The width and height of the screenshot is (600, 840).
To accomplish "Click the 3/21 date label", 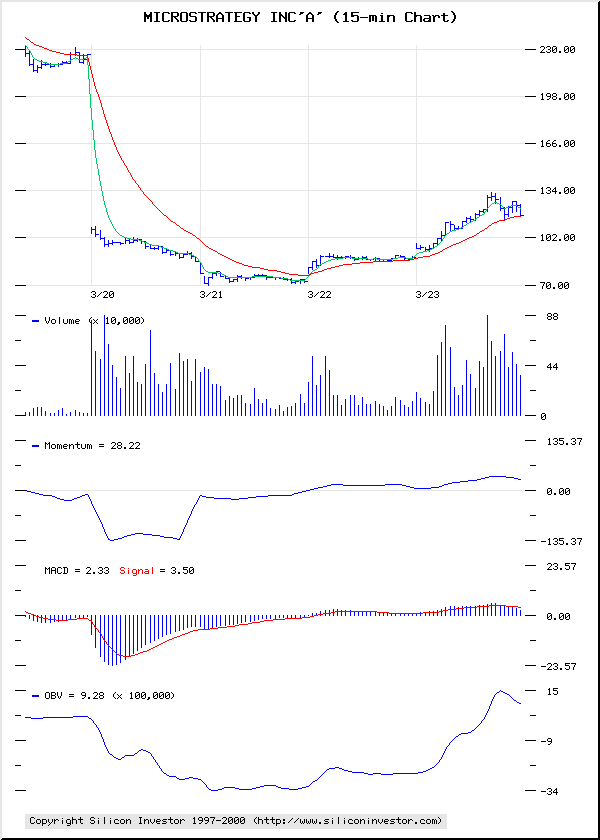I will (x=211, y=295).
